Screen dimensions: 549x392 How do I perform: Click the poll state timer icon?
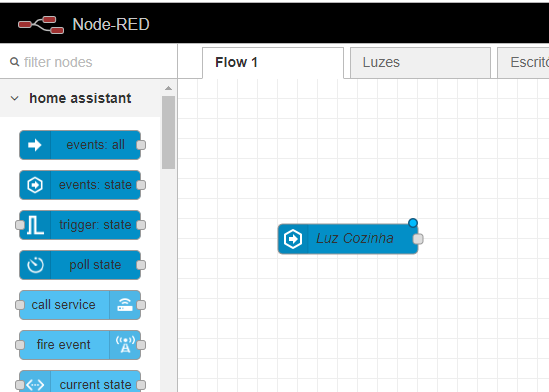35,265
